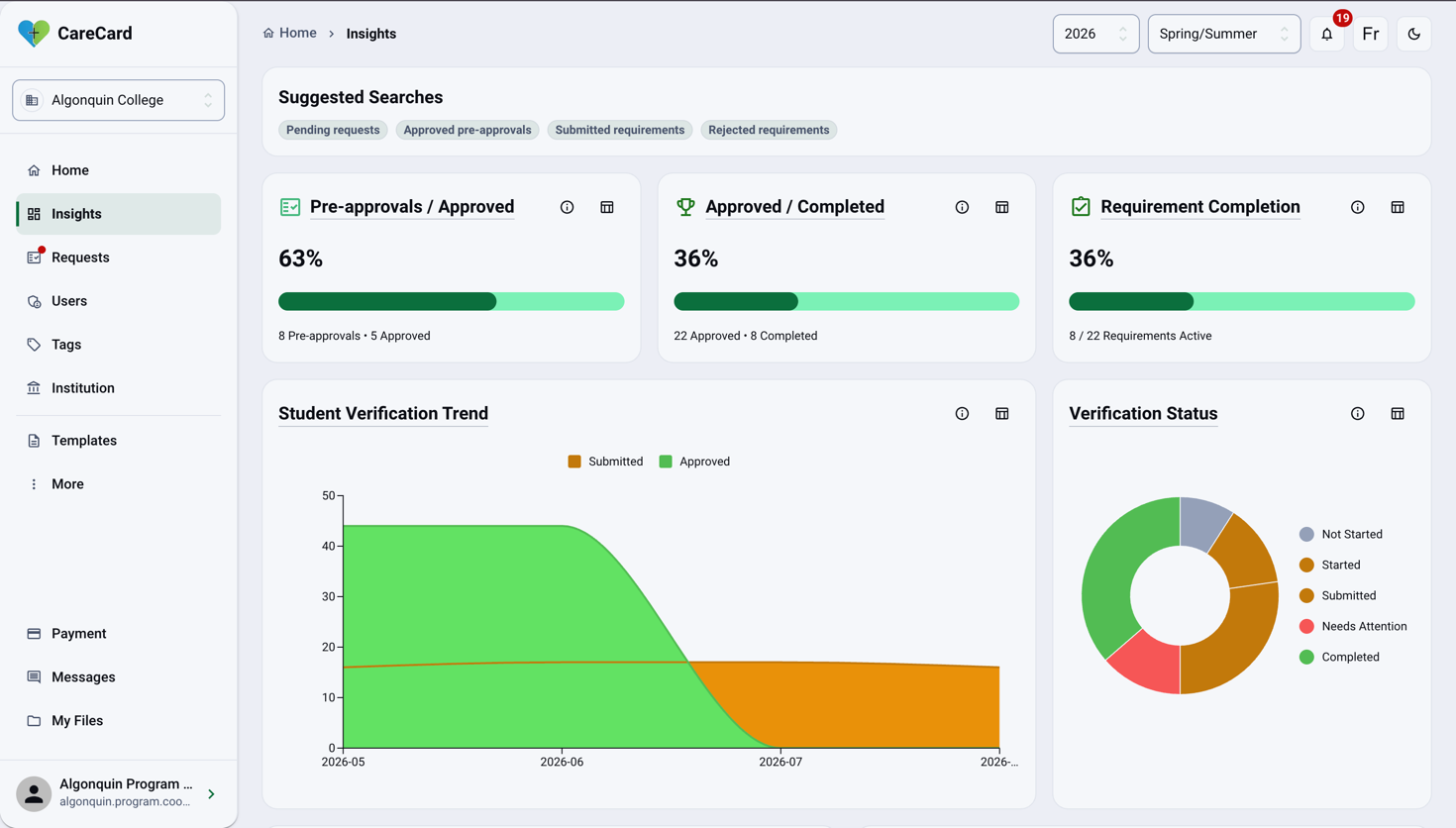The height and width of the screenshot is (828, 1456).
Task: Open Templates in the sidebar
Action: pos(119,441)
